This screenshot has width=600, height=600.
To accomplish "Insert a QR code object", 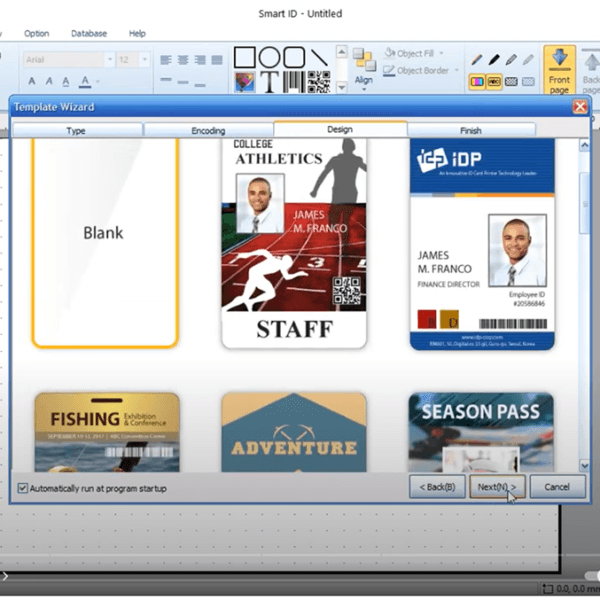I will click(x=319, y=82).
